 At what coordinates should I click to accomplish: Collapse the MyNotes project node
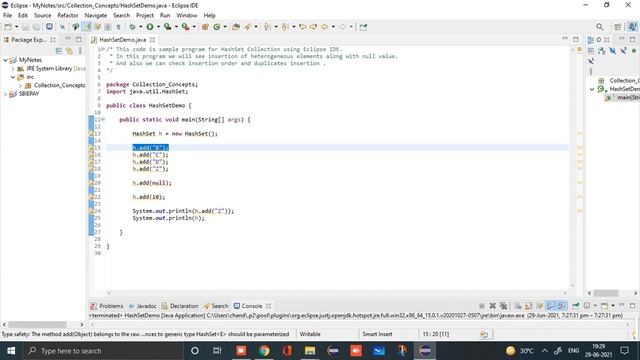[x=5, y=60]
